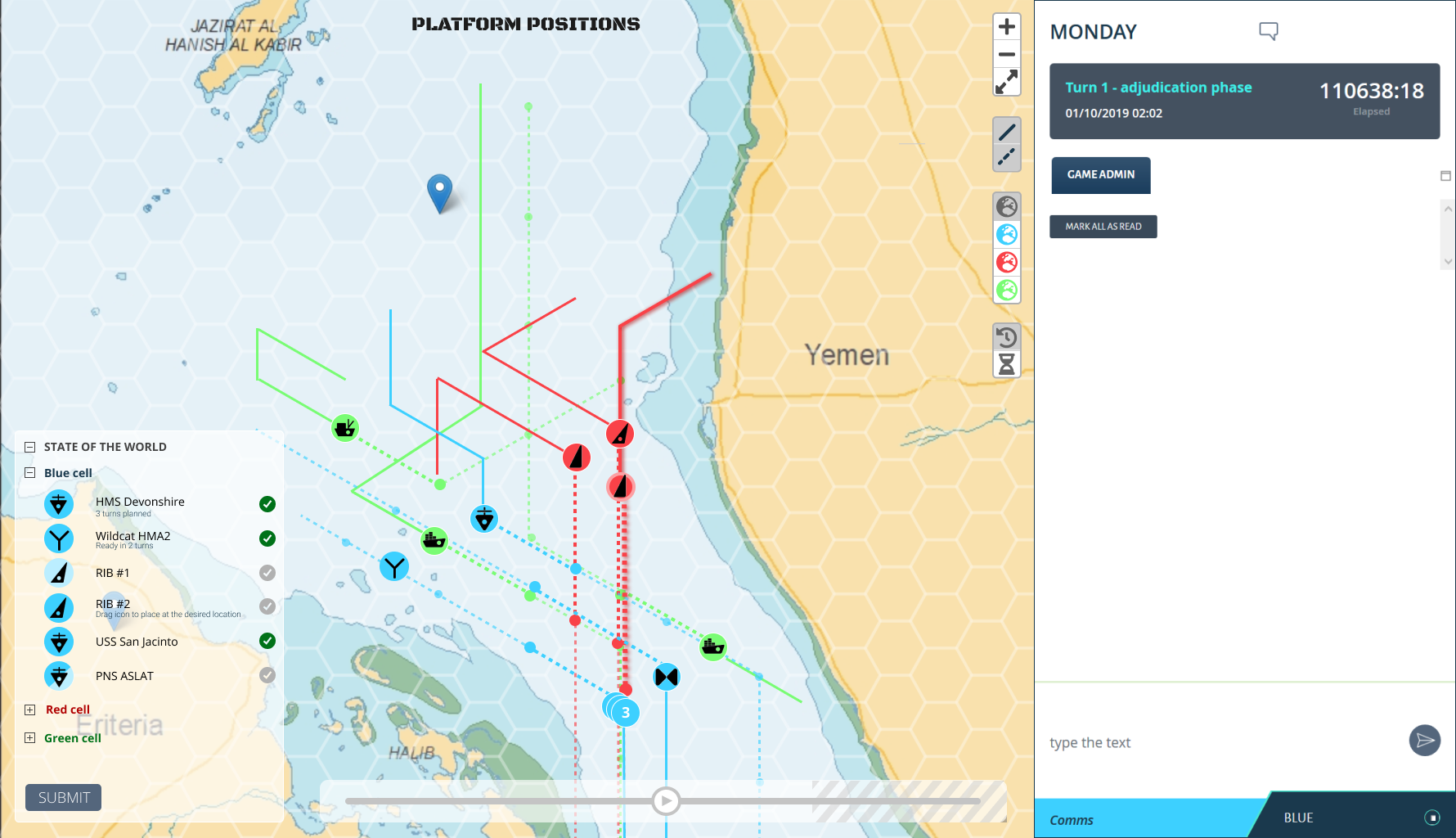Zoom out of the map
Screen dimensions: 1456x838
[1007, 55]
